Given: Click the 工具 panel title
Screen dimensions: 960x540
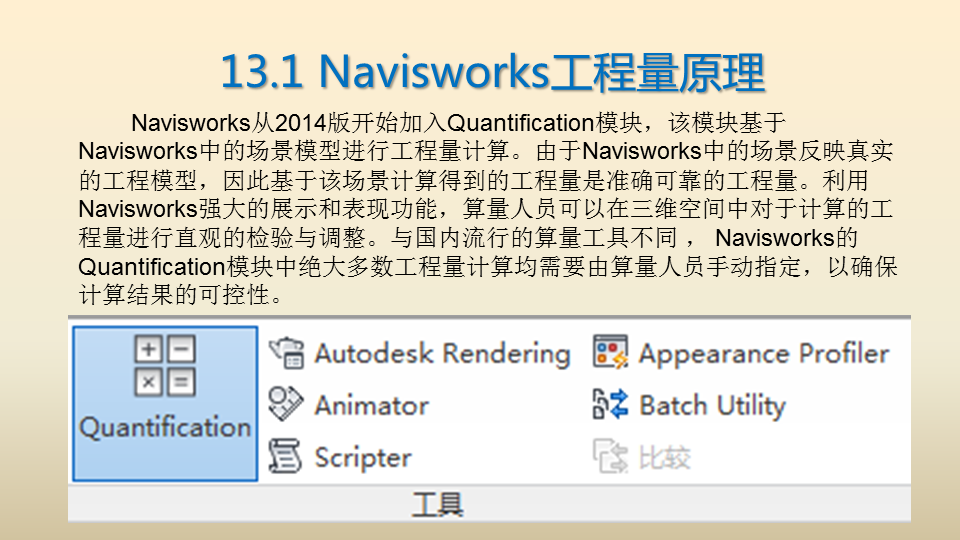Looking at the screenshot, I should point(438,504).
